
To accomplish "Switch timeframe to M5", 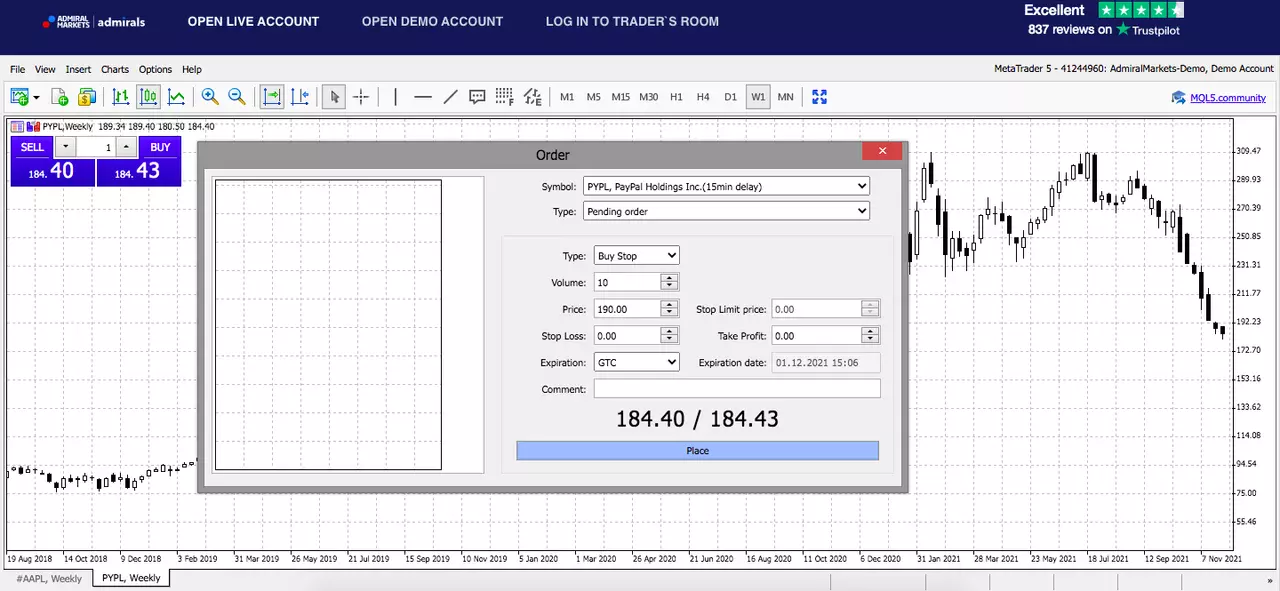I will coord(594,97).
